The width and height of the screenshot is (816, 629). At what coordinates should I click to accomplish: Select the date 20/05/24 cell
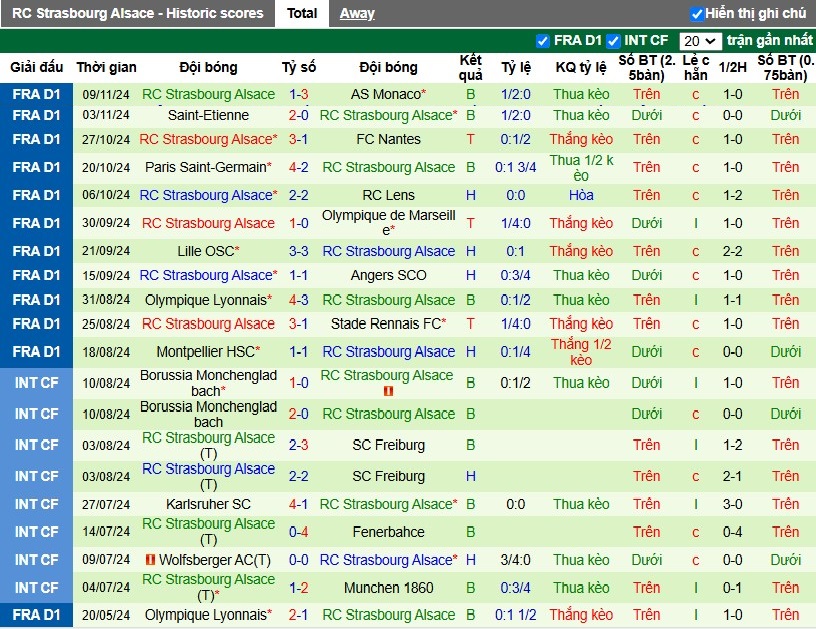tap(106, 615)
